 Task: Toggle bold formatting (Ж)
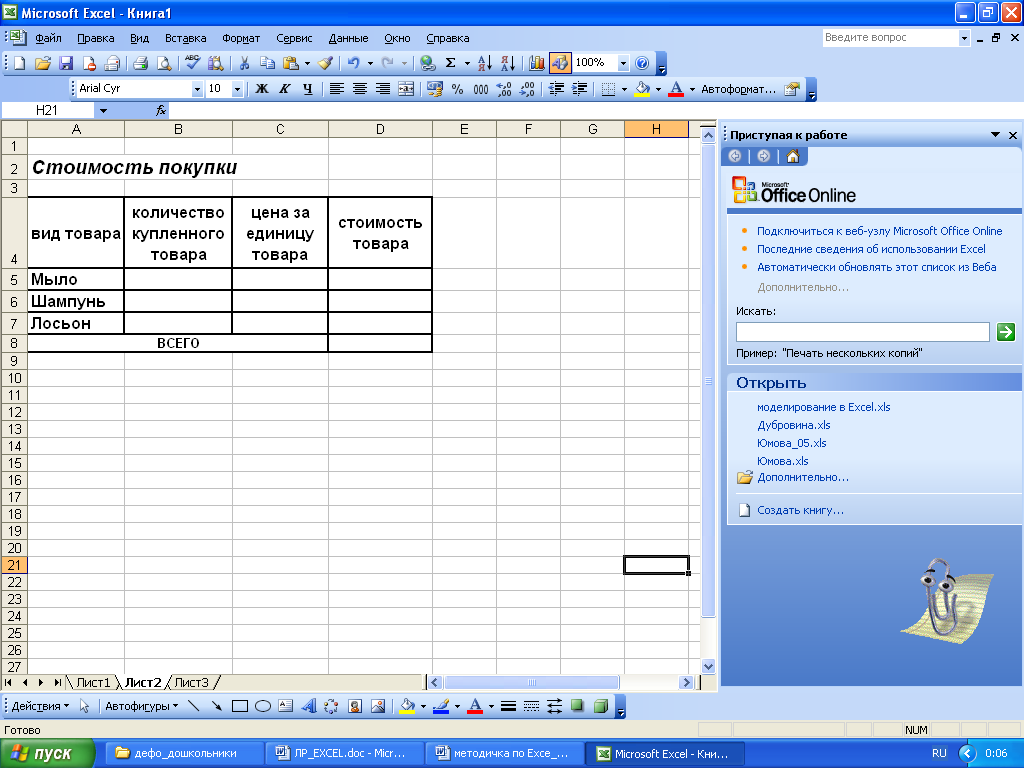tap(262, 89)
